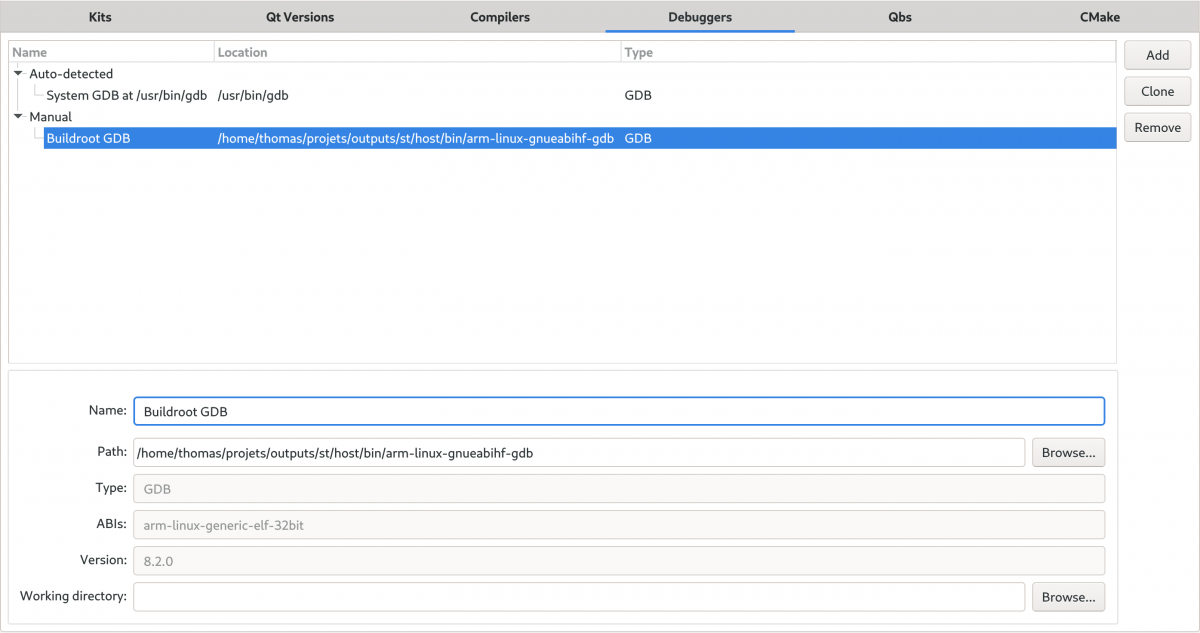Click the /usr/bin/gdb location cell
The image size is (1200, 633).
point(253,95)
